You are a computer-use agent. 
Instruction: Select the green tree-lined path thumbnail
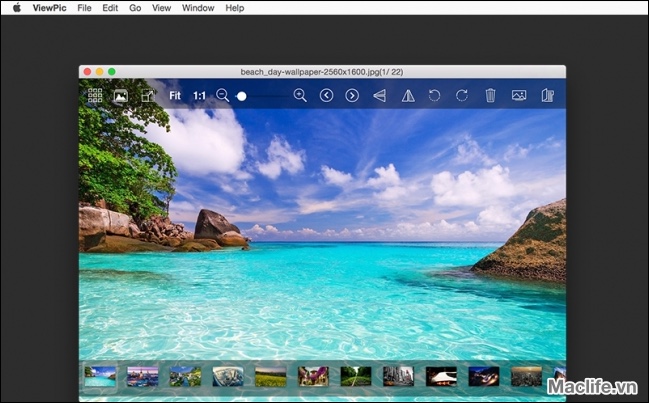click(x=356, y=377)
